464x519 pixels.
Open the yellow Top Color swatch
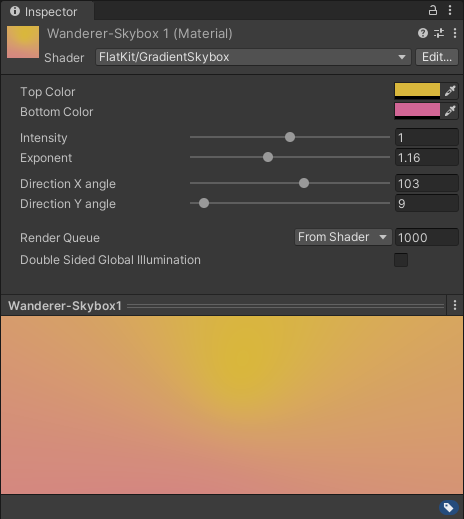417,91
